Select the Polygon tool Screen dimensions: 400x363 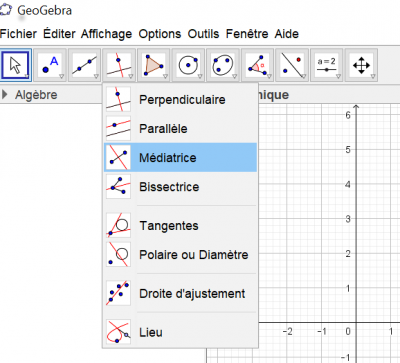pos(154,65)
